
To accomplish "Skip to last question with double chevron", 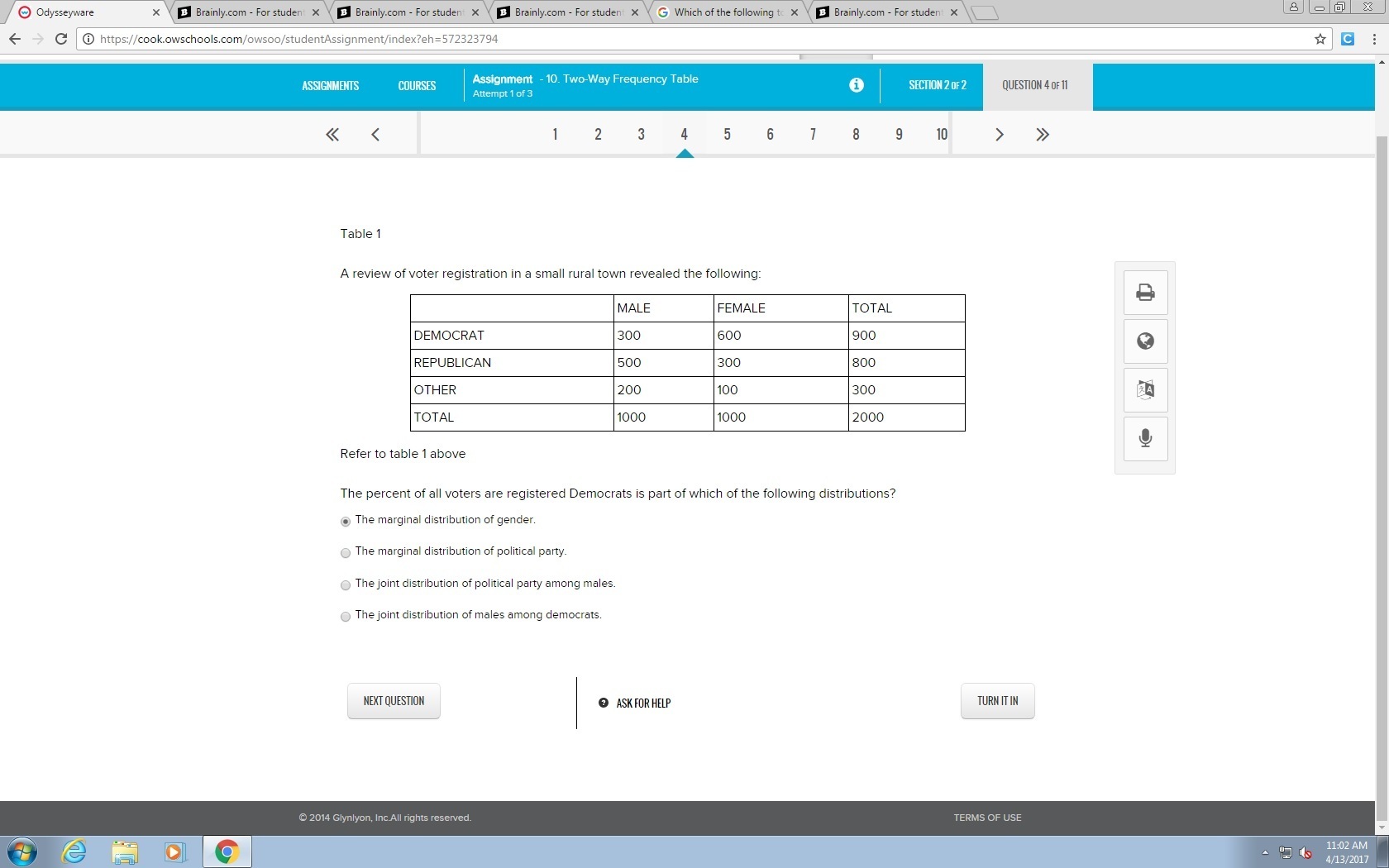I will click(x=1042, y=135).
